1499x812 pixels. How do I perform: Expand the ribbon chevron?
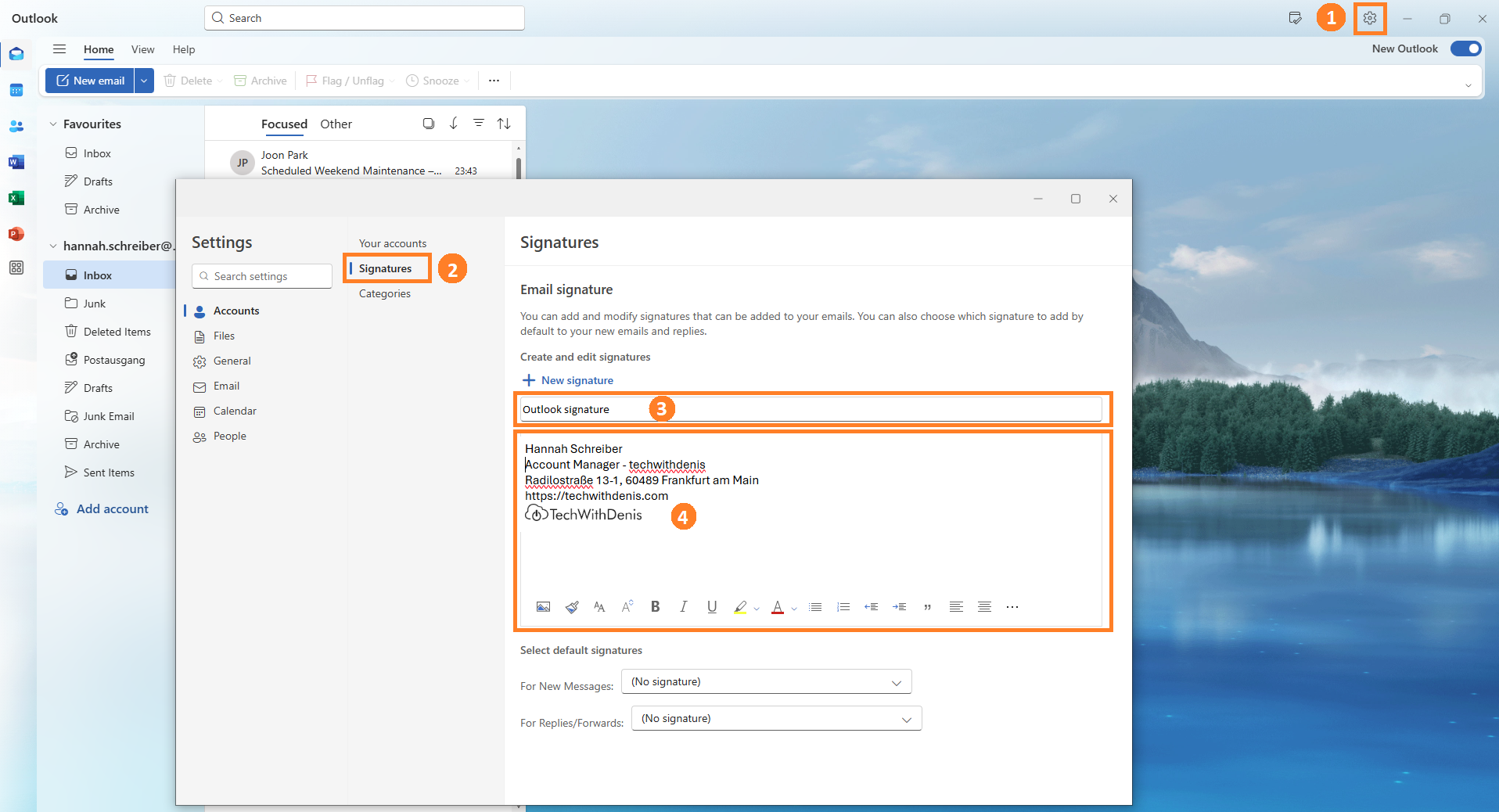coord(1468,85)
